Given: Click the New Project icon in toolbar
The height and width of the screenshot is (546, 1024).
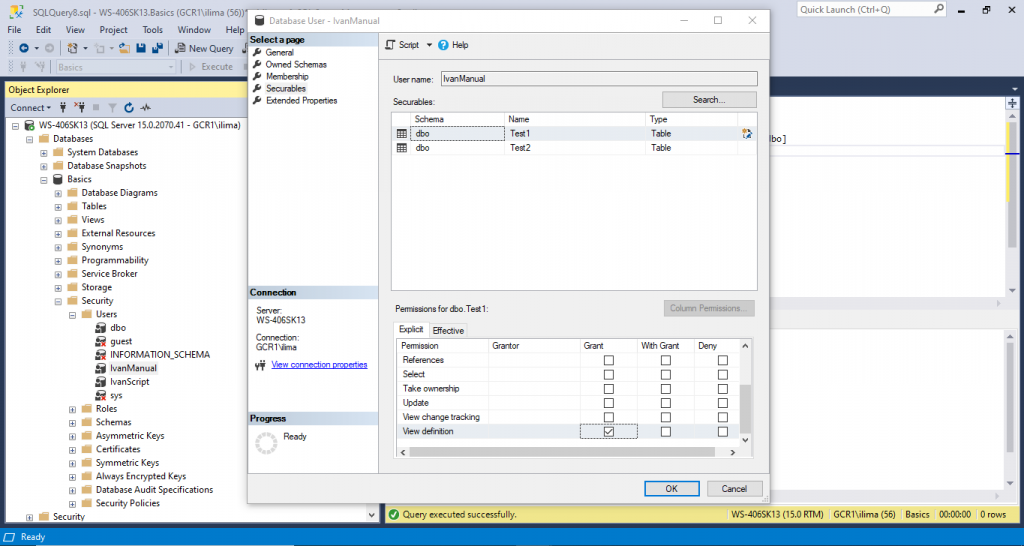Looking at the screenshot, I should click(72, 48).
